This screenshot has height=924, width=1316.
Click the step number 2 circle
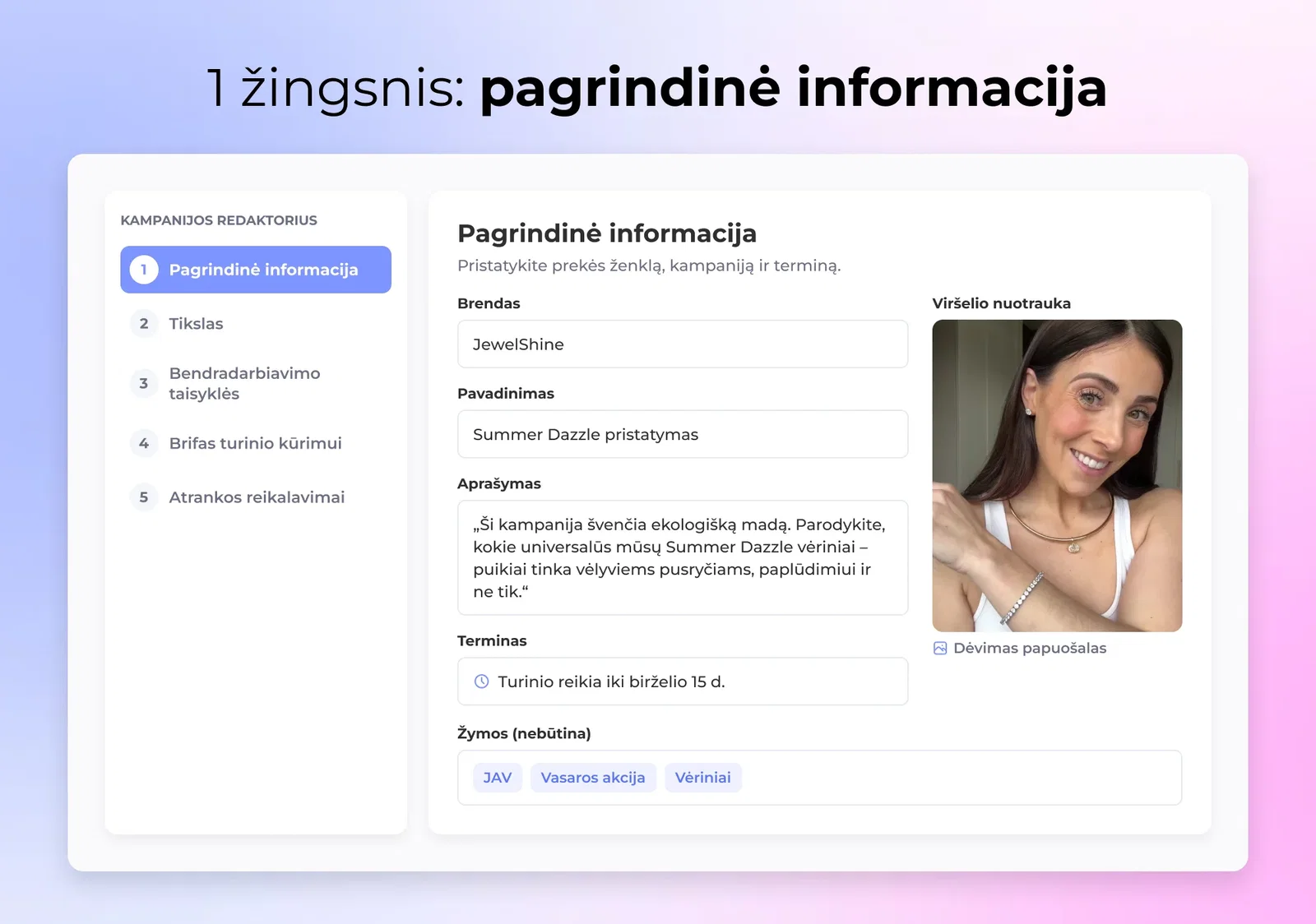point(144,324)
